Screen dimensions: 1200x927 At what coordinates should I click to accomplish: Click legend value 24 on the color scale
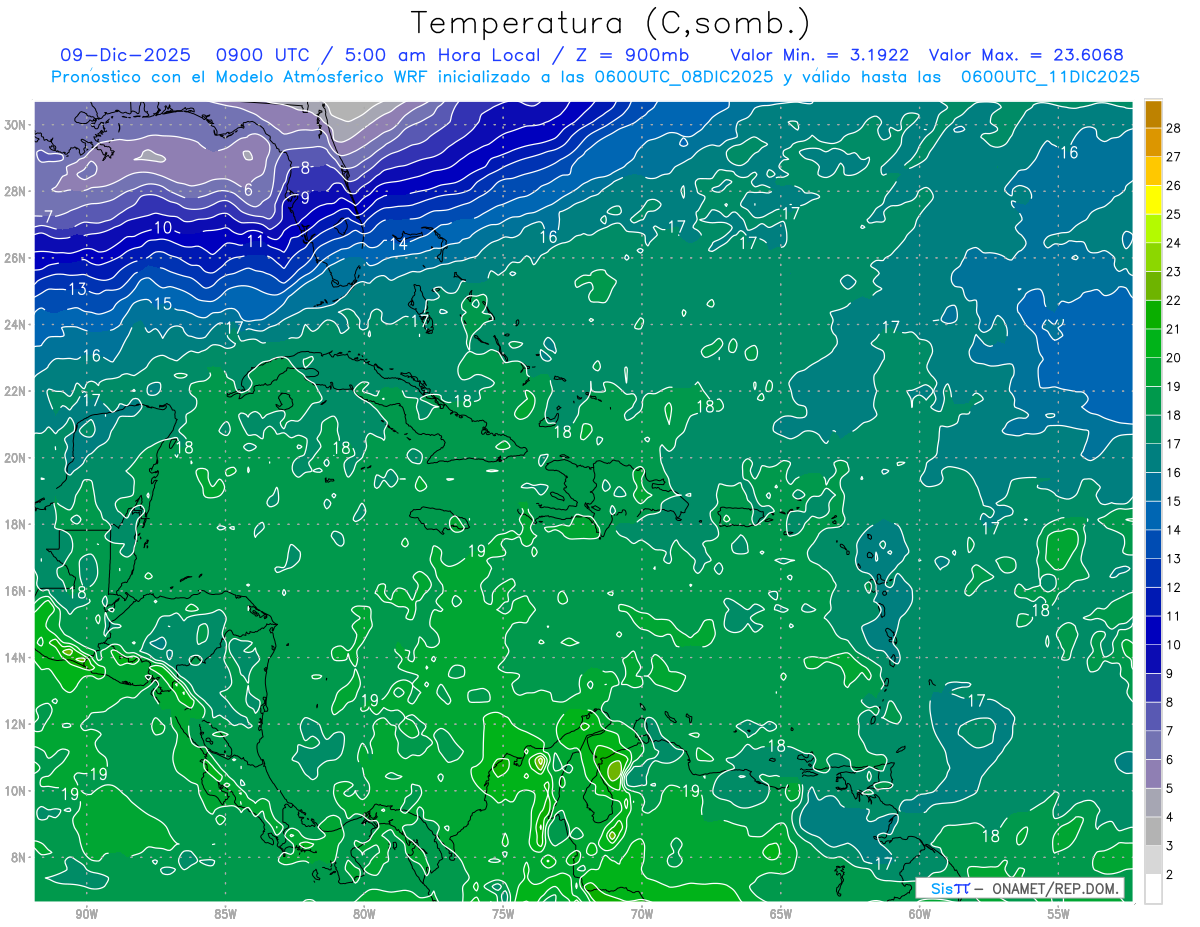(1173, 242)
